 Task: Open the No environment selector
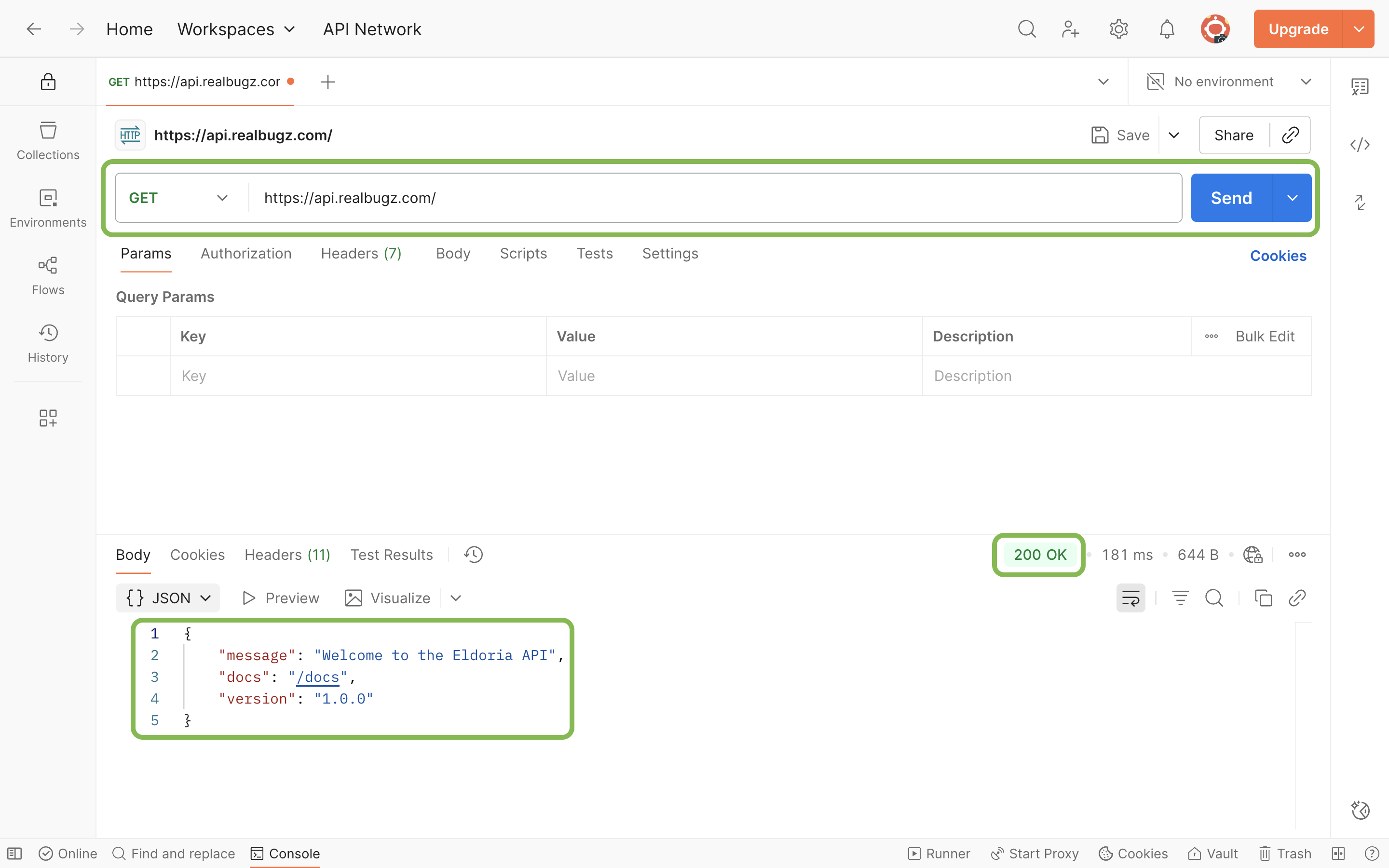pos(1229,81)
